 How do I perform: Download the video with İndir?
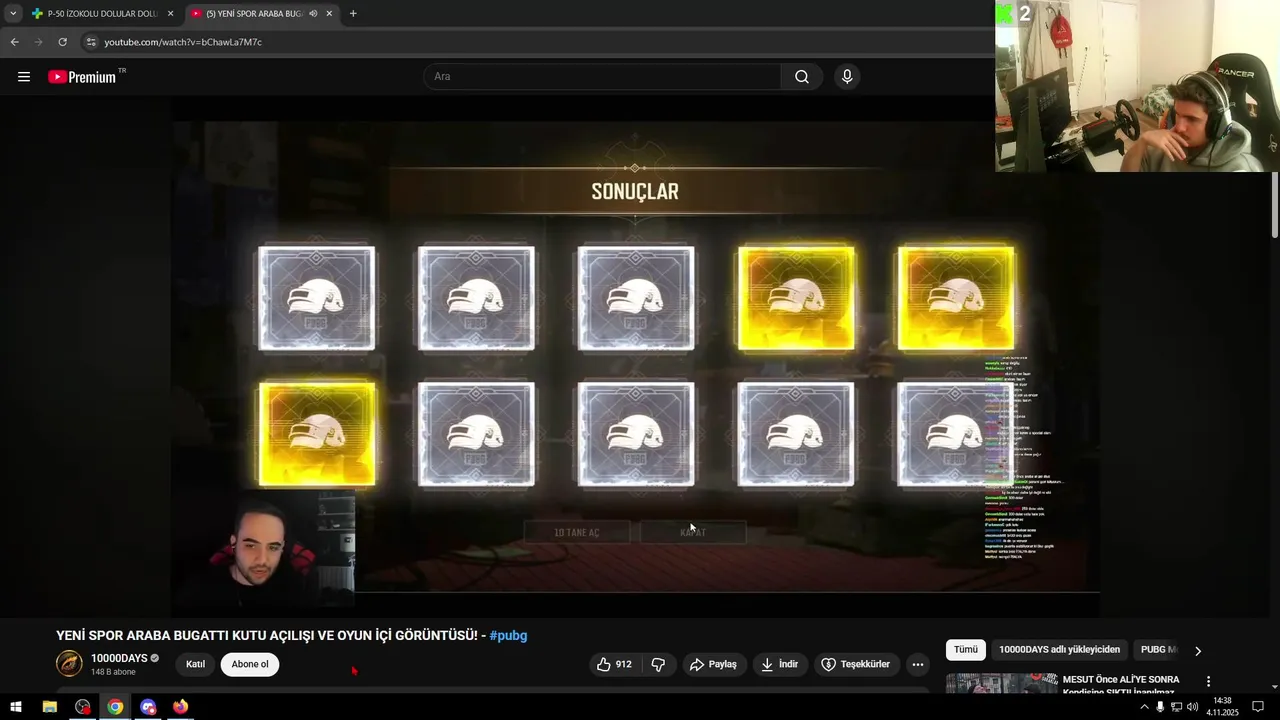pyautogui.click(x=779, y=664)
